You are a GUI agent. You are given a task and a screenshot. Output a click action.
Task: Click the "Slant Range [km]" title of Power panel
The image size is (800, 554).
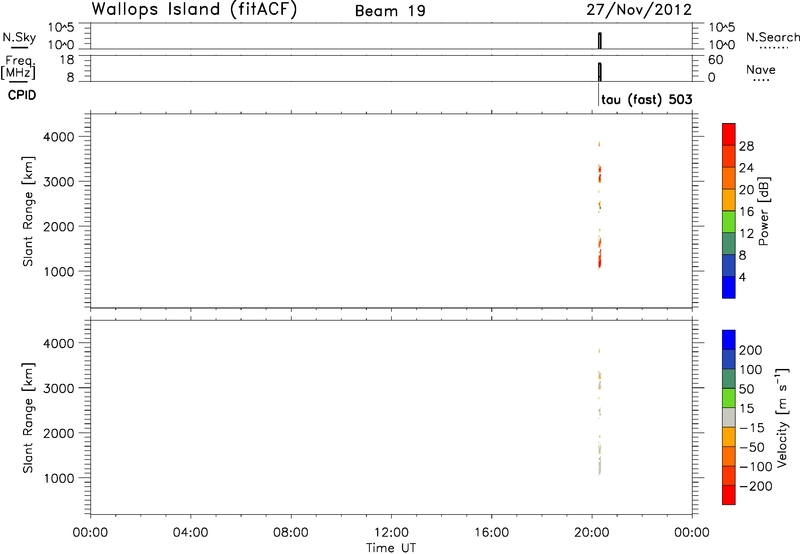pos(28,211)
